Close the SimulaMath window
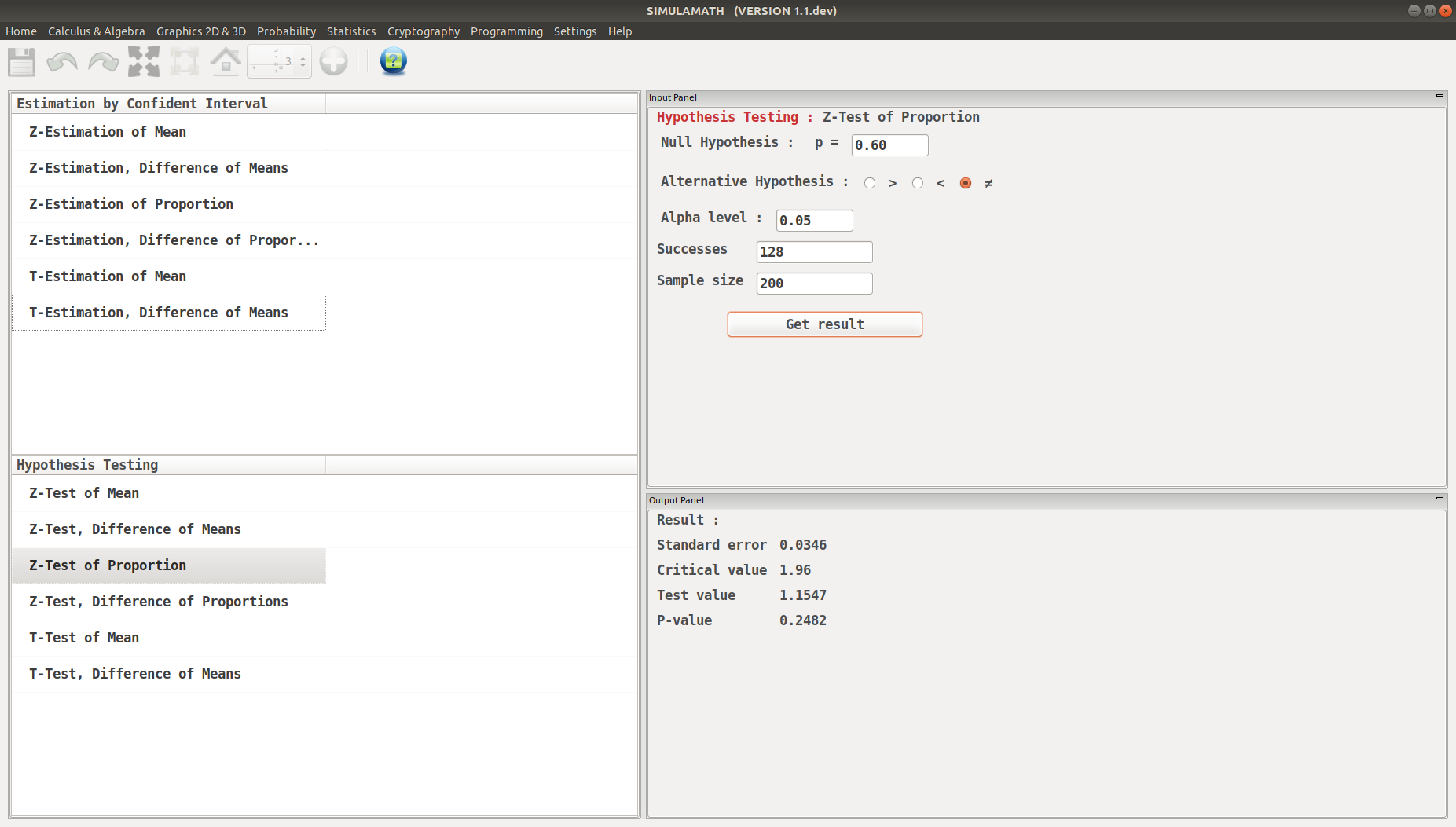 [1445, 11]
